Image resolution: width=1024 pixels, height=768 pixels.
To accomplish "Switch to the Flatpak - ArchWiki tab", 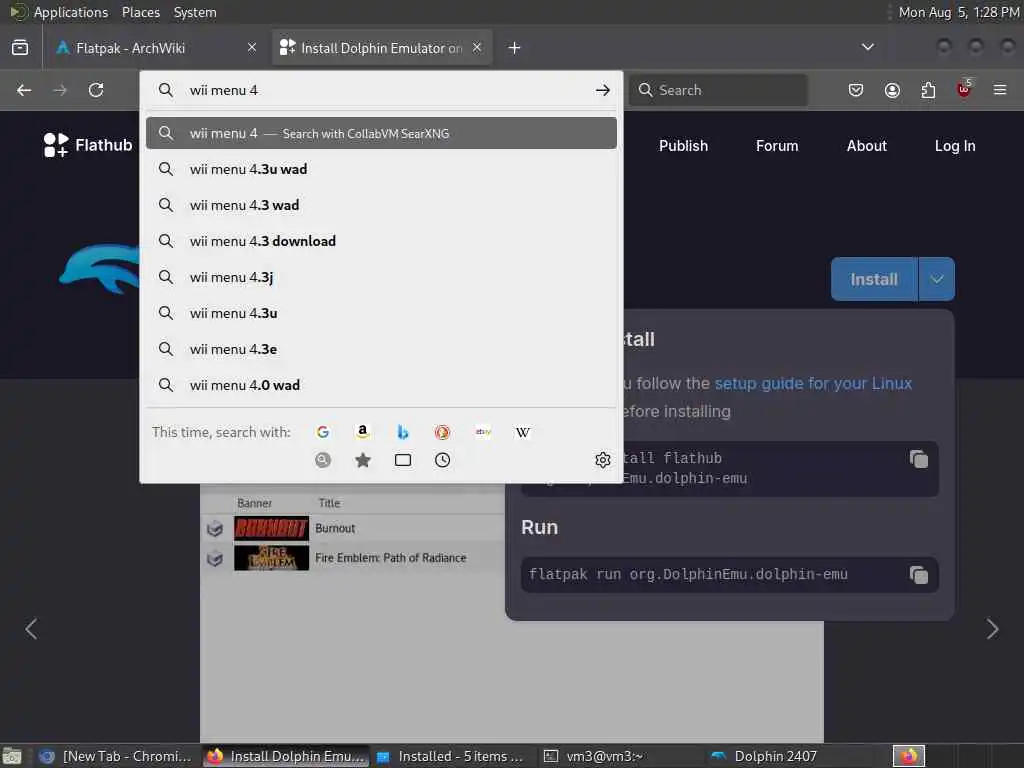I will 155,48.
